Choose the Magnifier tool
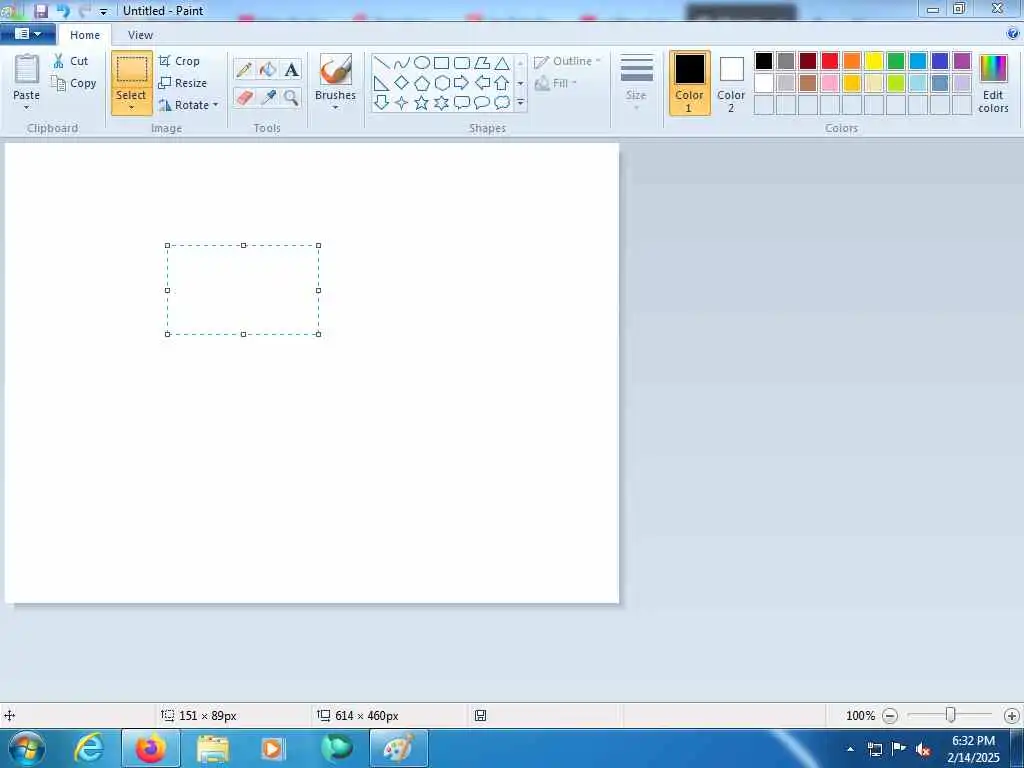This screenshot has height=768, width=1024. 291,98
